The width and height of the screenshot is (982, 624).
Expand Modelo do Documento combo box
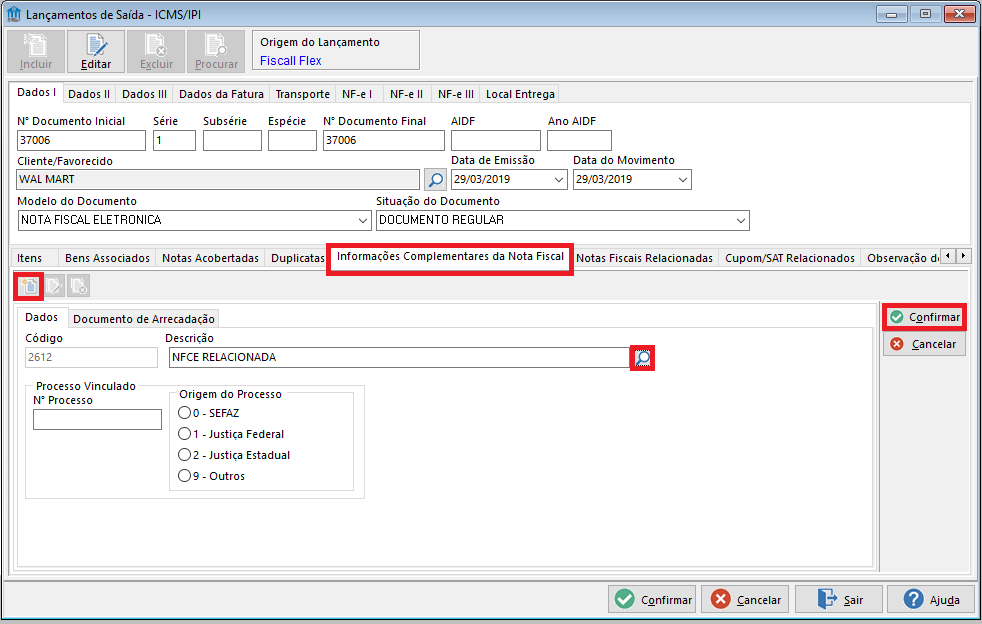pos(363,221)
